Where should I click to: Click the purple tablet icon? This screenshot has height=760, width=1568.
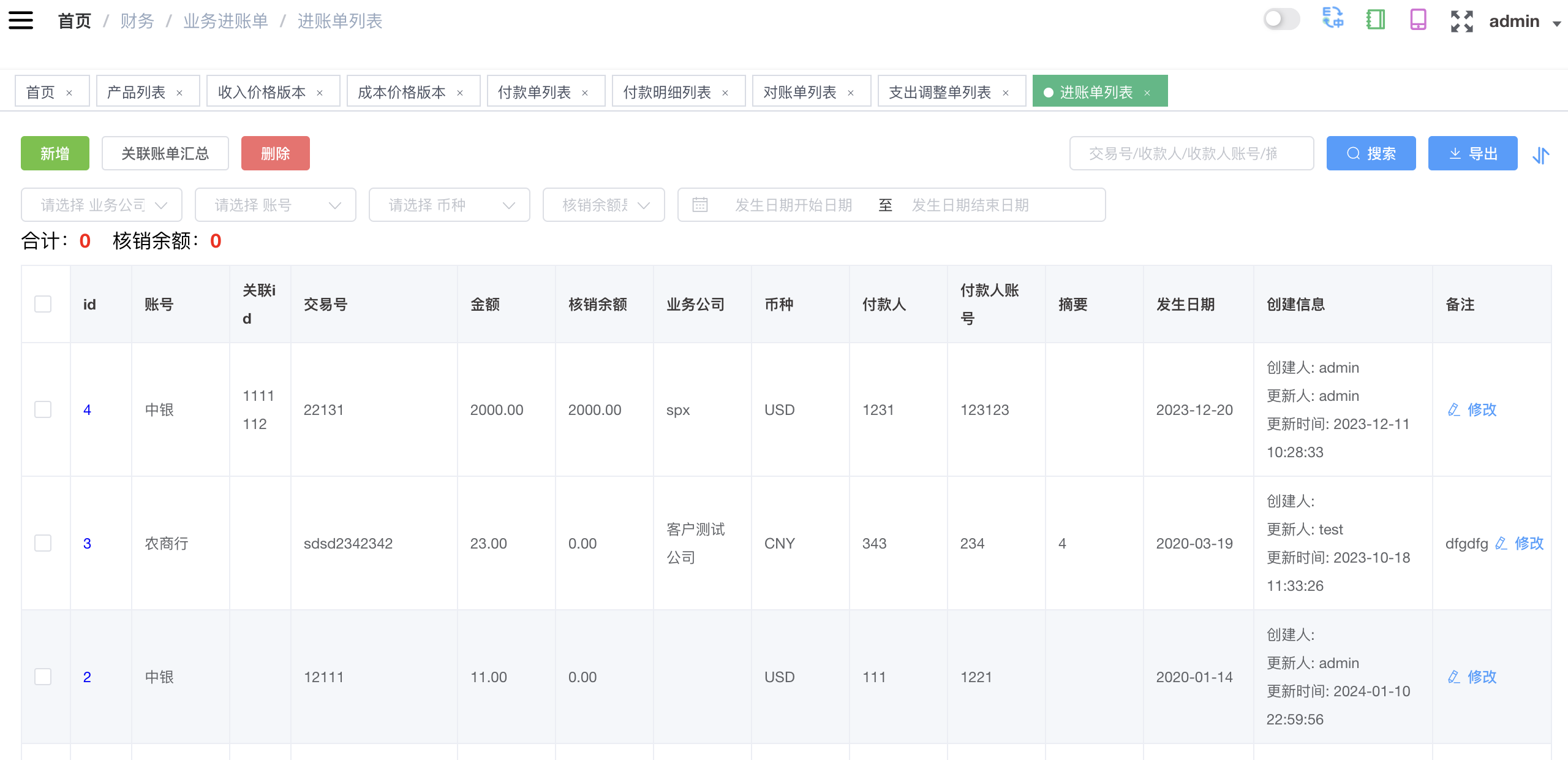tap(1418, 20)
